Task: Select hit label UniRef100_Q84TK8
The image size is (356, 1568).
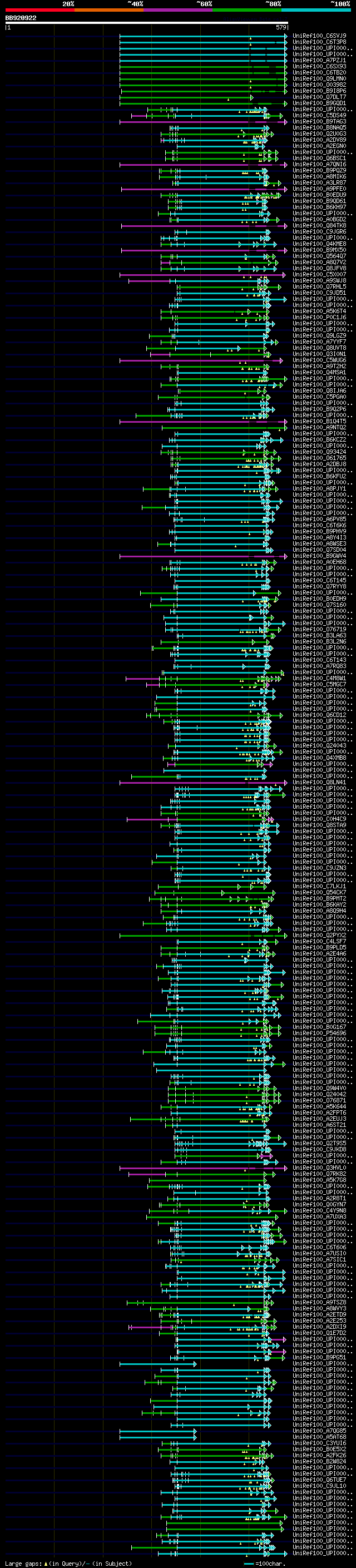Action: point(319,225)
